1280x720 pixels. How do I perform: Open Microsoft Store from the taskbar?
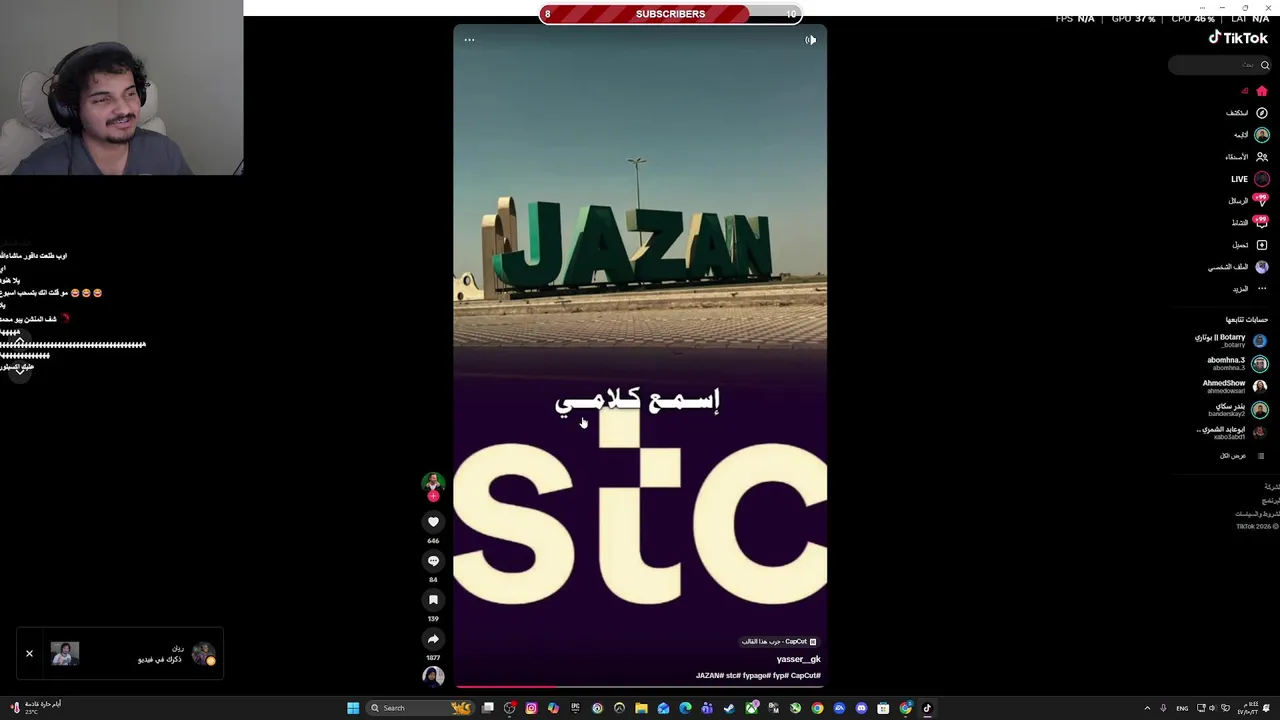(x=883, y=708)
